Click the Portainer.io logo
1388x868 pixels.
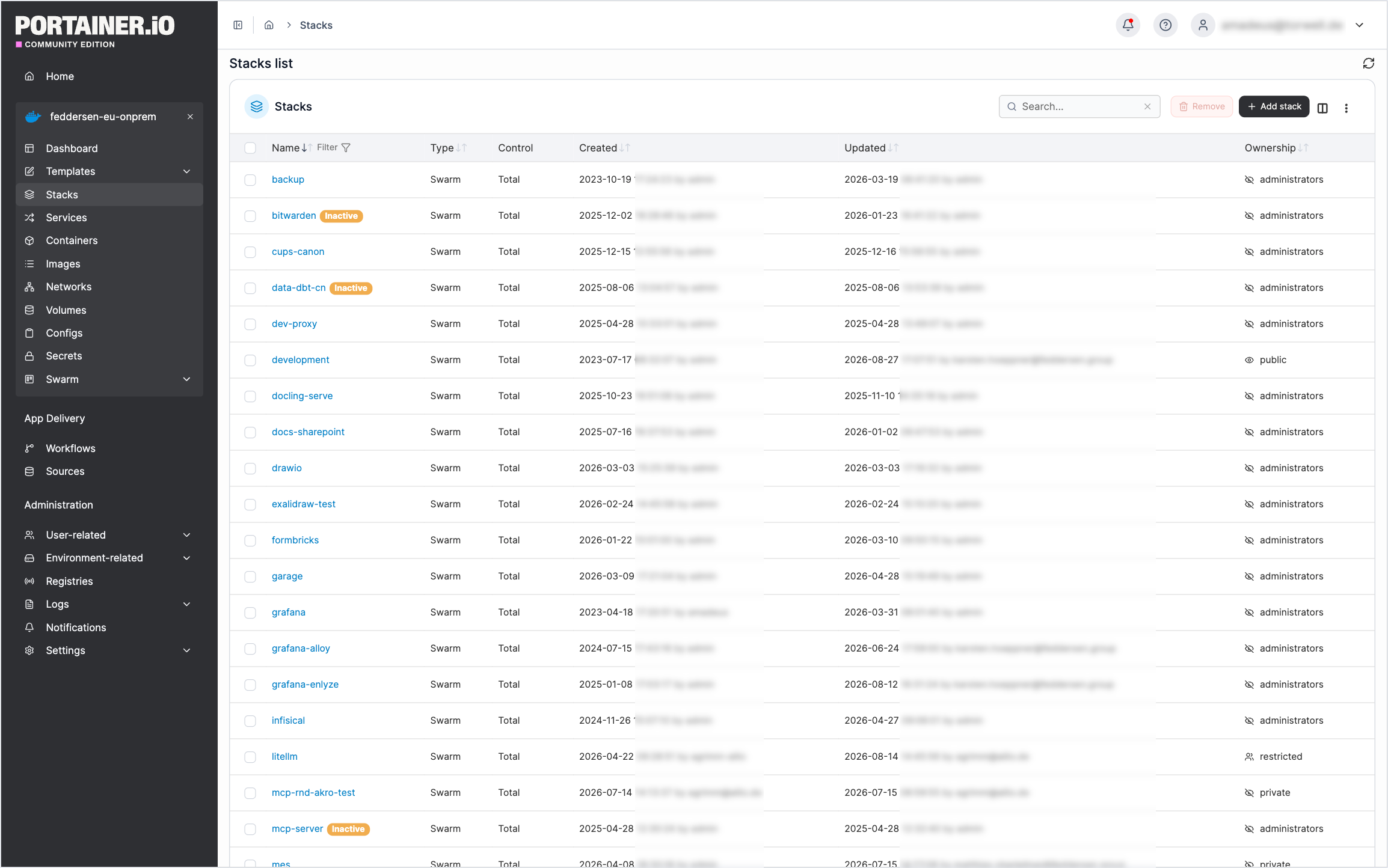(94, 31)
